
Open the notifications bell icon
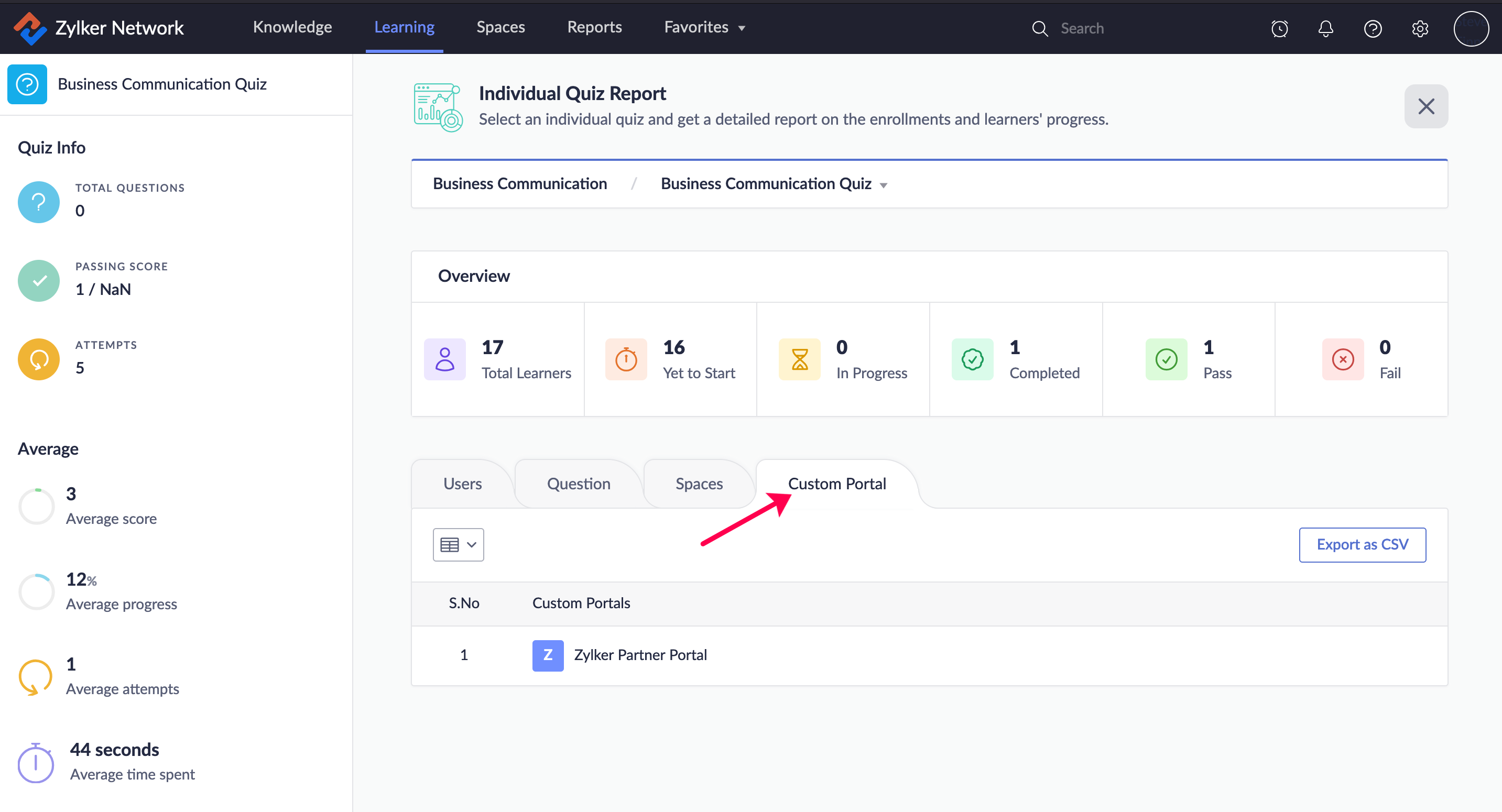click(1326, 29)
